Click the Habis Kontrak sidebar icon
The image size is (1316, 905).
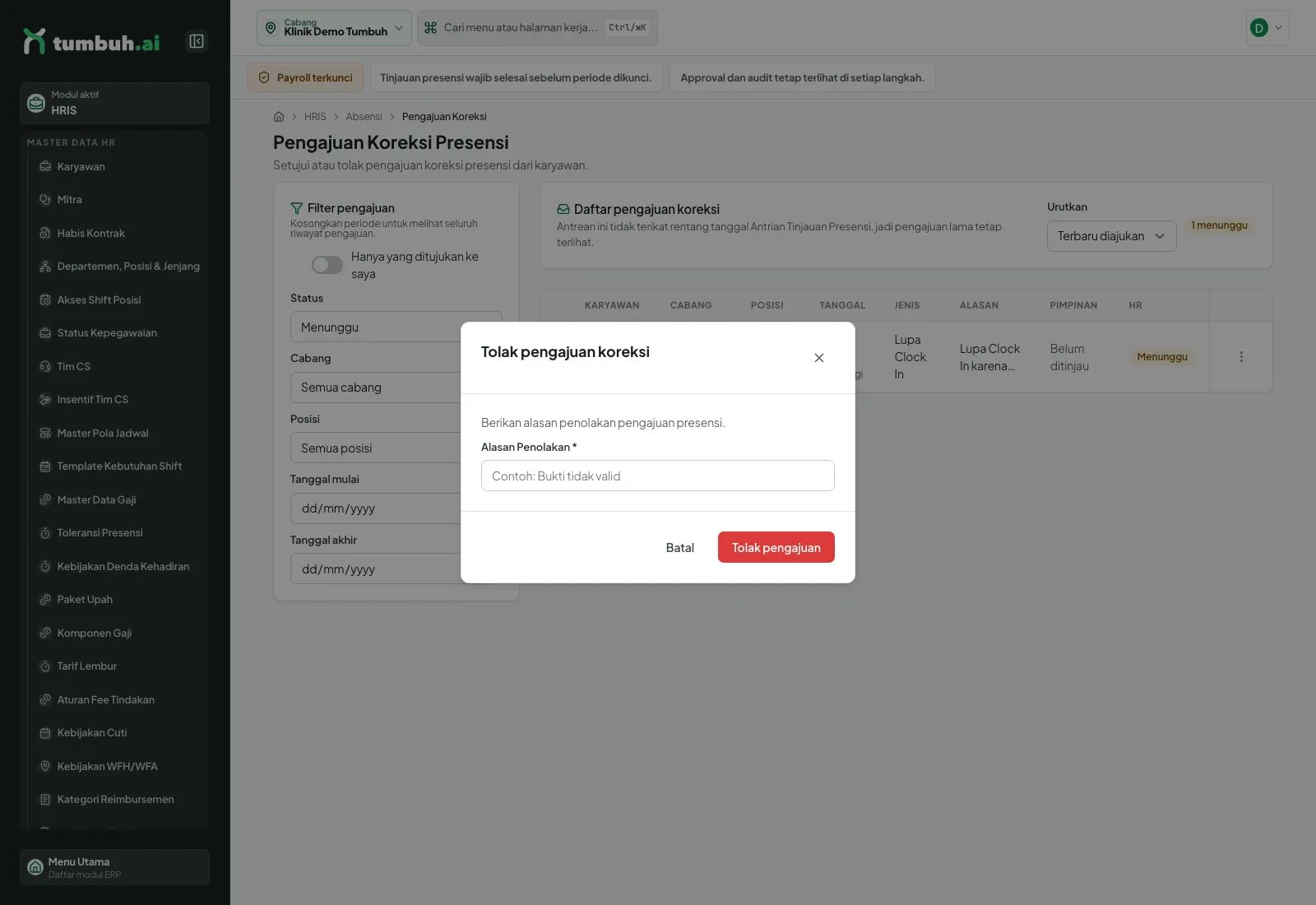click(x=45, y=234)
